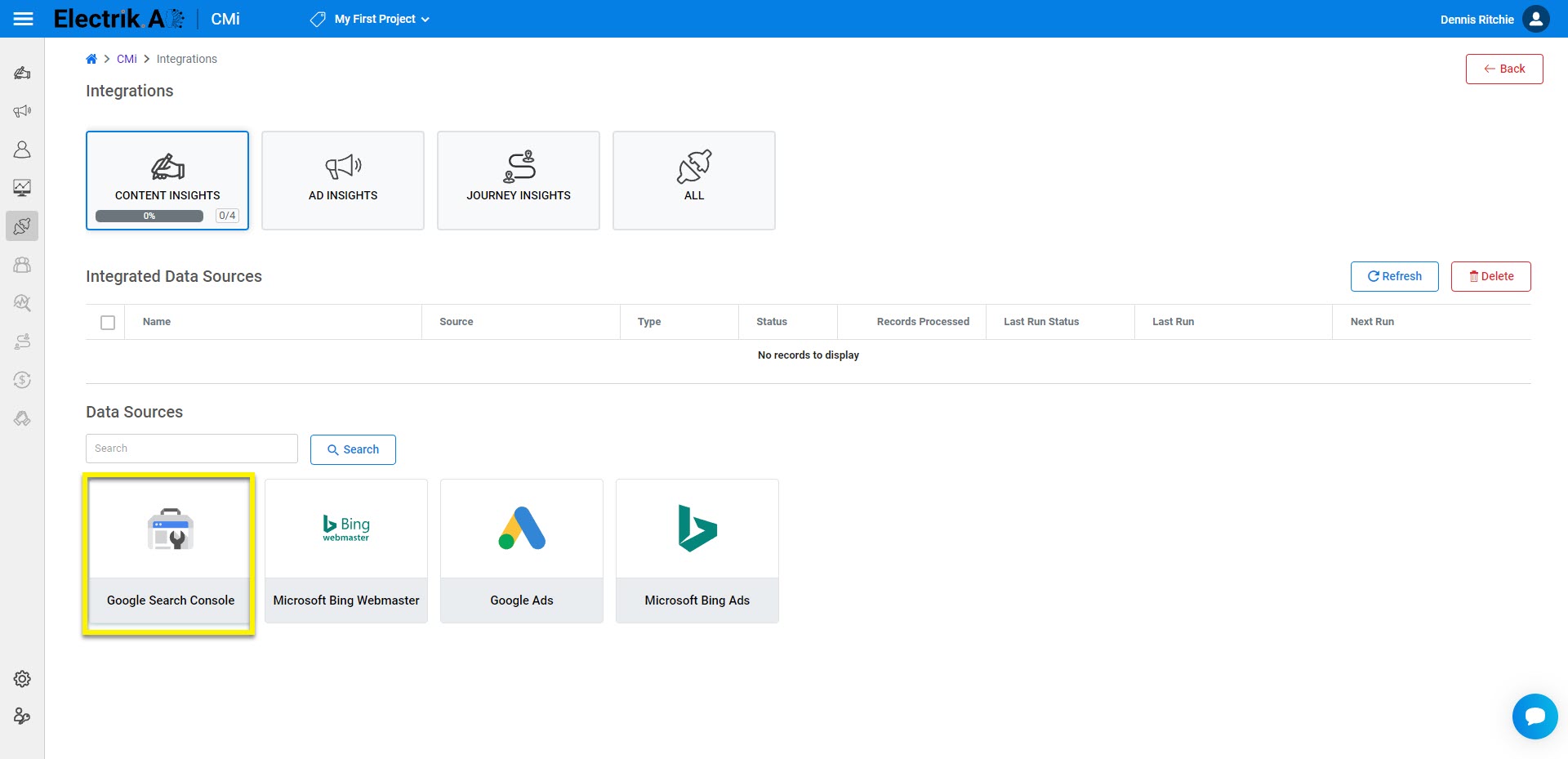Click inside the Data Sources search field
The image size is (1568, 759).
191,448
